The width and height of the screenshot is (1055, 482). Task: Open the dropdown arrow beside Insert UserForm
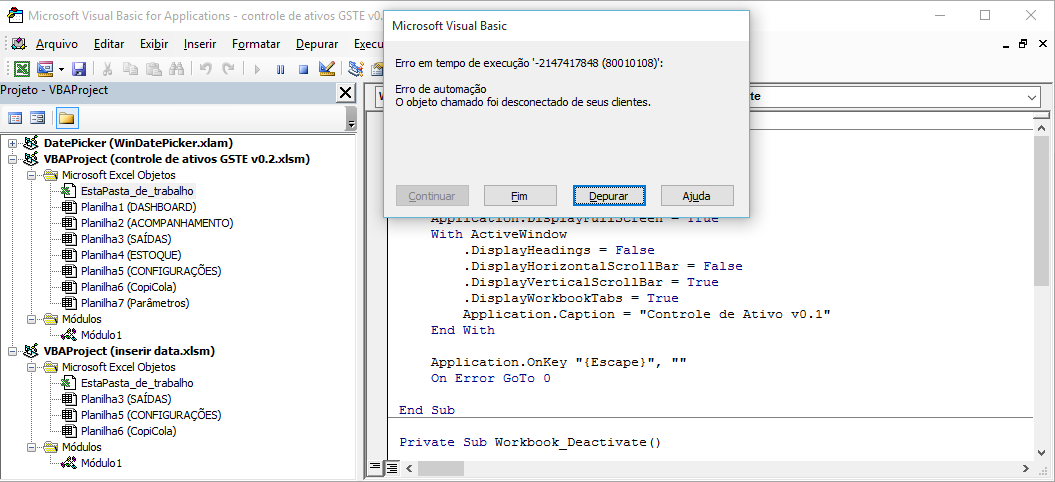[x=61, y=69]
